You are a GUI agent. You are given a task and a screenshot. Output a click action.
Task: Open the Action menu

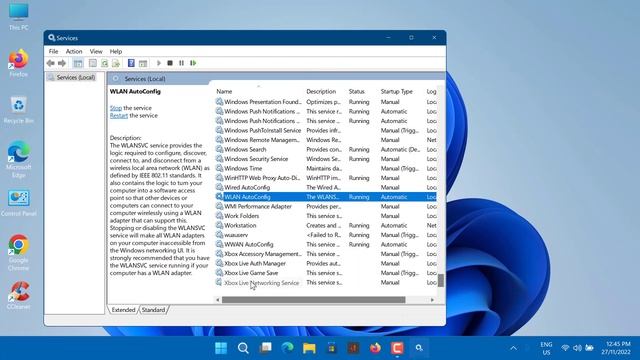click(x=74, y=51)
